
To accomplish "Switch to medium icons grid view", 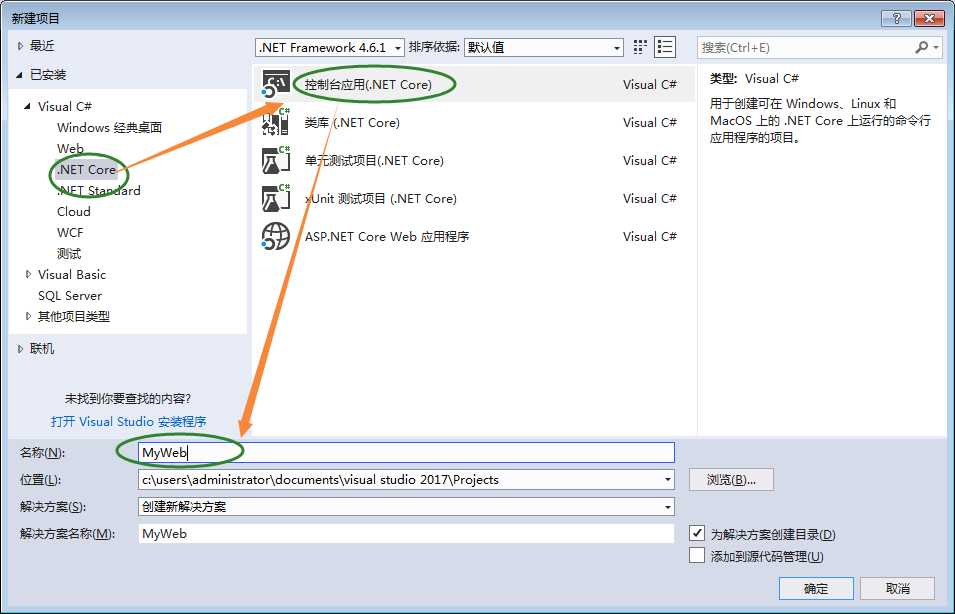I will pyautogui.click(x=640, y=47).
